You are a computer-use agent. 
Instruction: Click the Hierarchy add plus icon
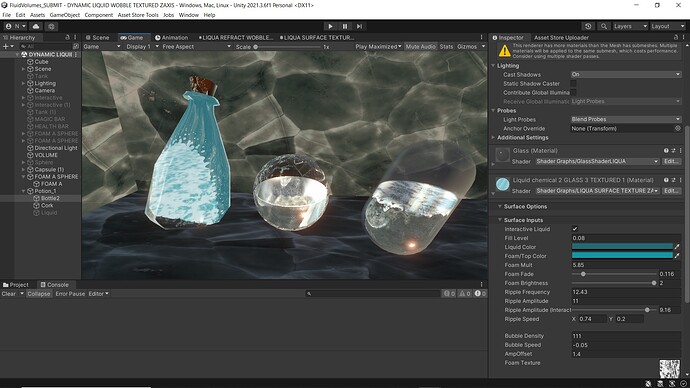tap(5, 46)
